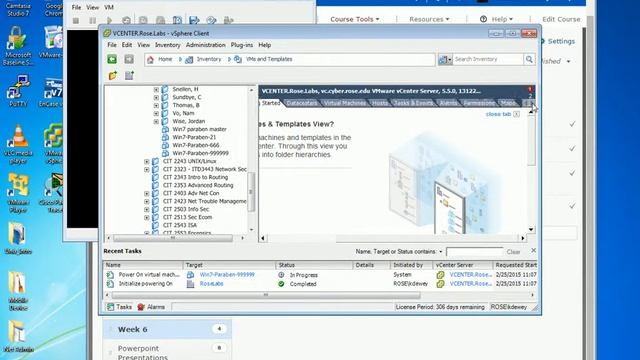Viewport: 640px width, 360px height.
Task: Click the Win7-Paraben-21 VM icon
Action: point(165,137)
